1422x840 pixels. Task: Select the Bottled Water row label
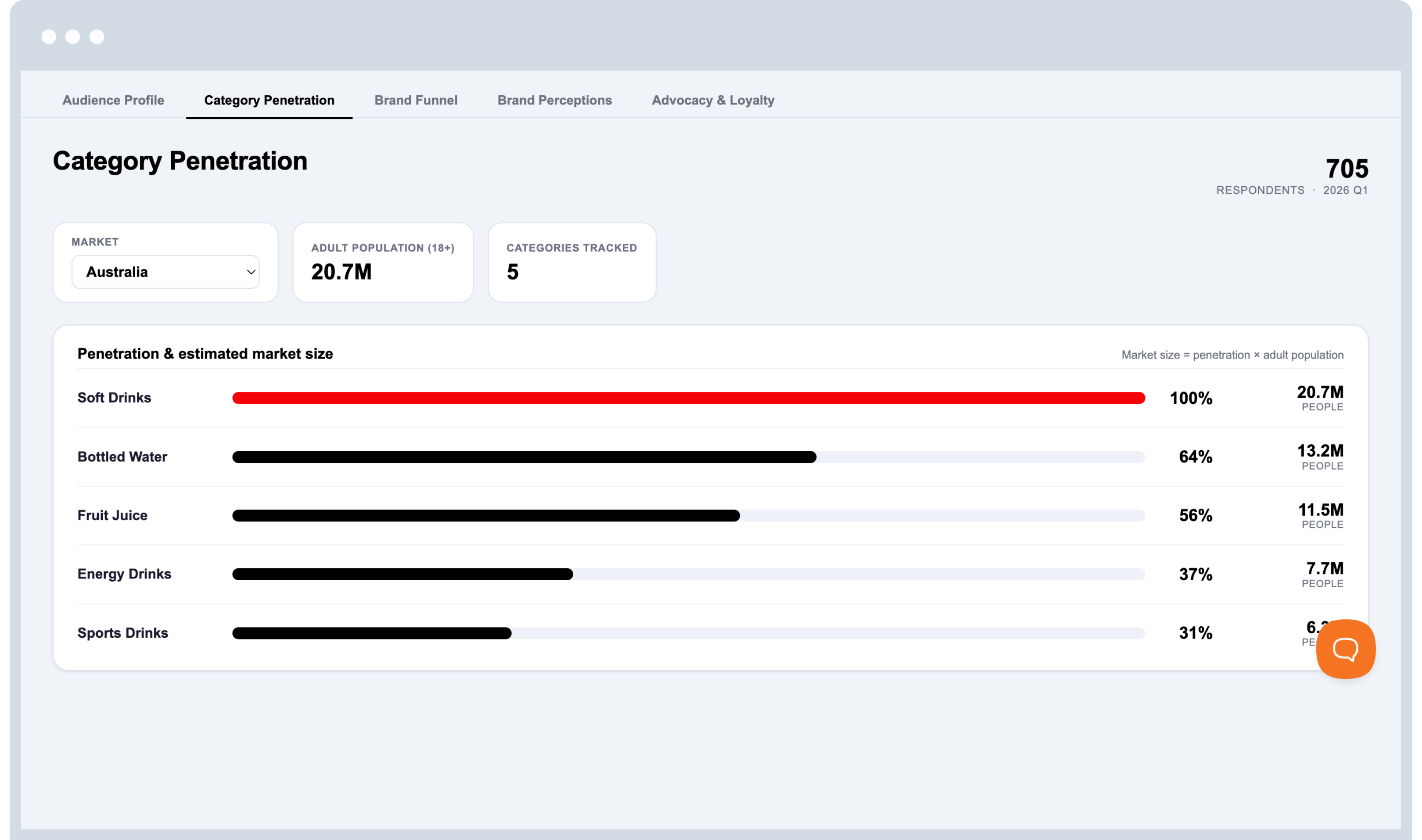pyautogui.click(x=122, y=456)
